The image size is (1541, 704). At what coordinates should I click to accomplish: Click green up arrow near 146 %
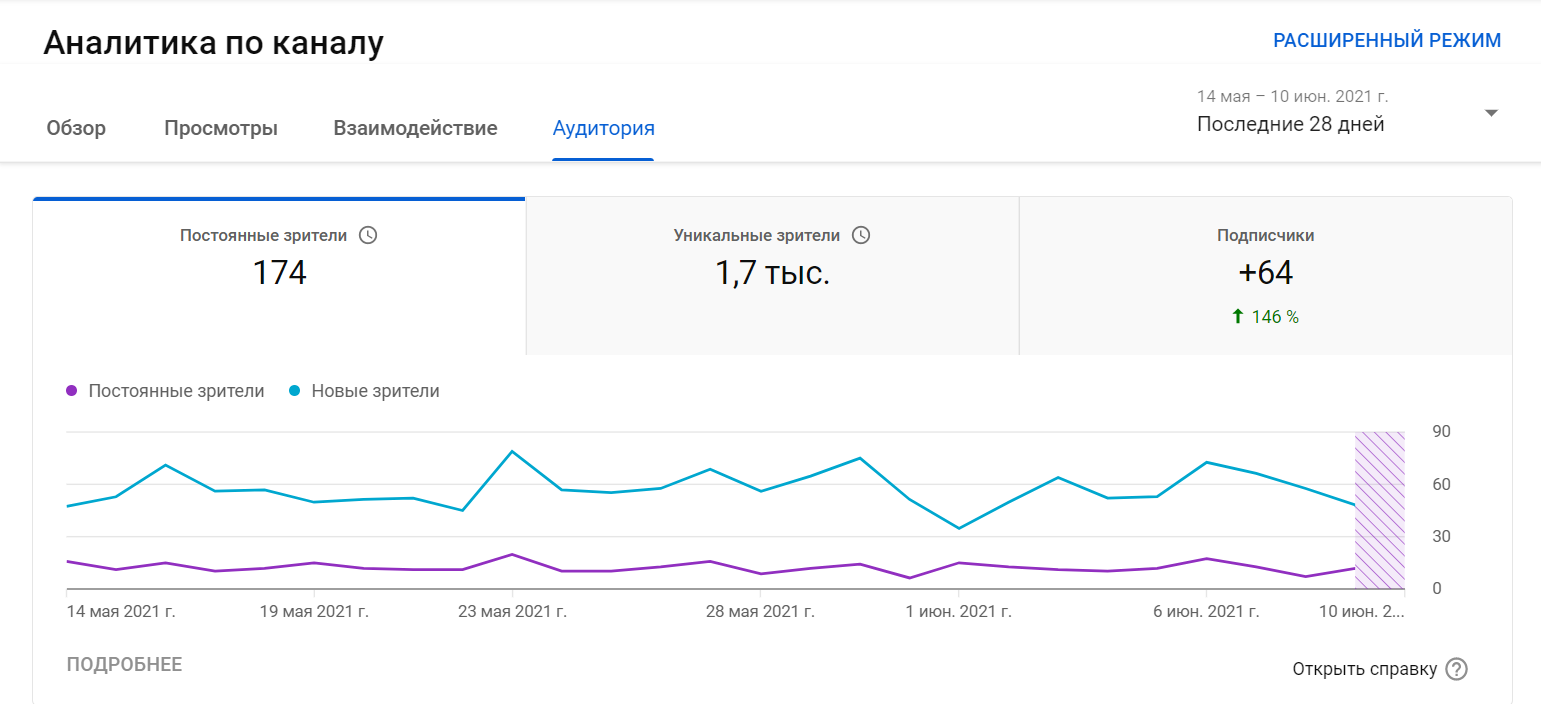click(1238, 317)
